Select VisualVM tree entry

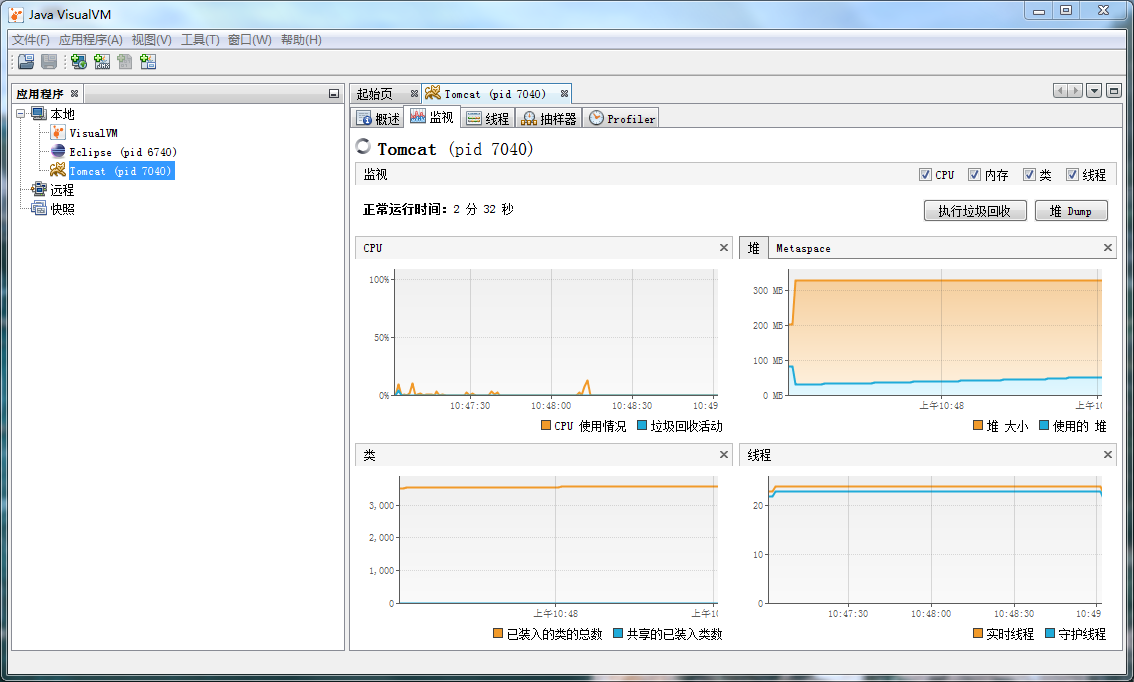pyautogui.click(x=93, y=133)
